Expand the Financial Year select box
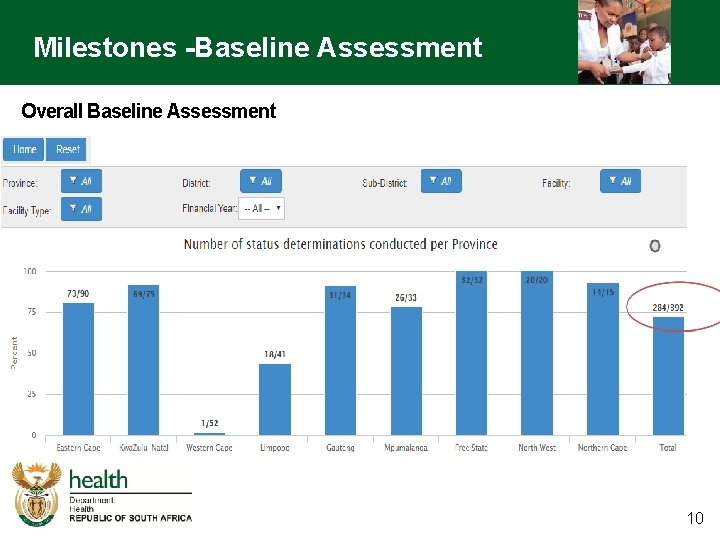Image resolution: width=720 pixels, height=540 pixels. pyautogui.click(x=261, y=208)
